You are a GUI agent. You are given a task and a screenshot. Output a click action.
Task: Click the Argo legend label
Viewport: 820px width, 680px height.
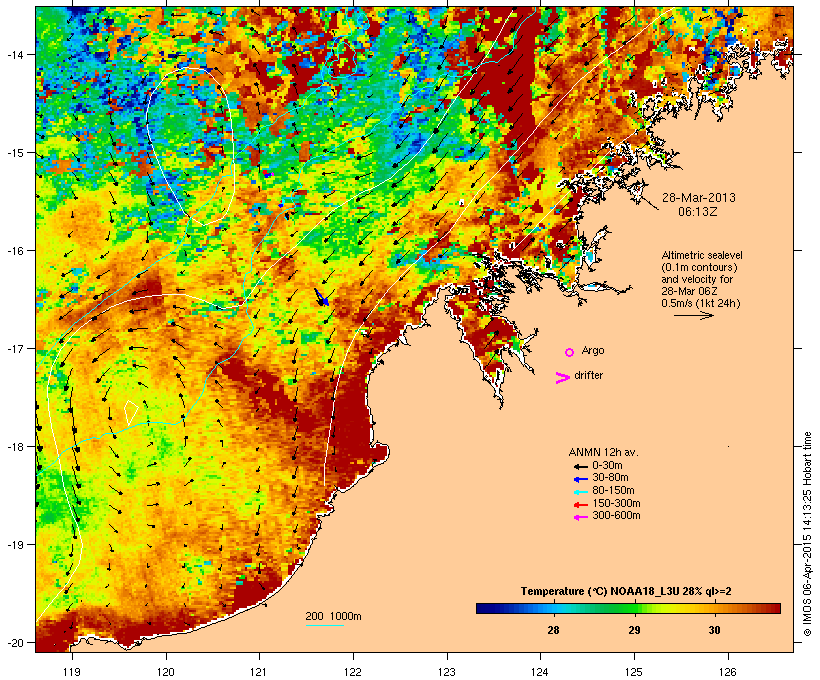(x=593, y=350)
